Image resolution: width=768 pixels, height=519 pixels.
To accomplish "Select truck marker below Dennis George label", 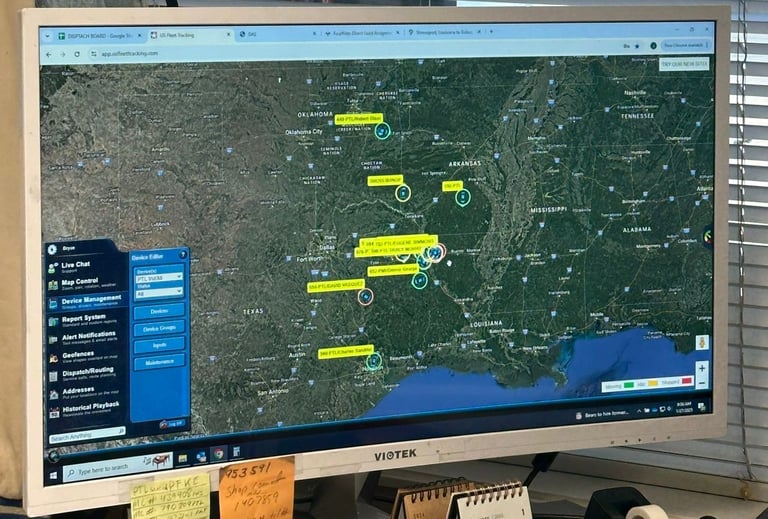I will pyautogui.click(x=419, y=281).
